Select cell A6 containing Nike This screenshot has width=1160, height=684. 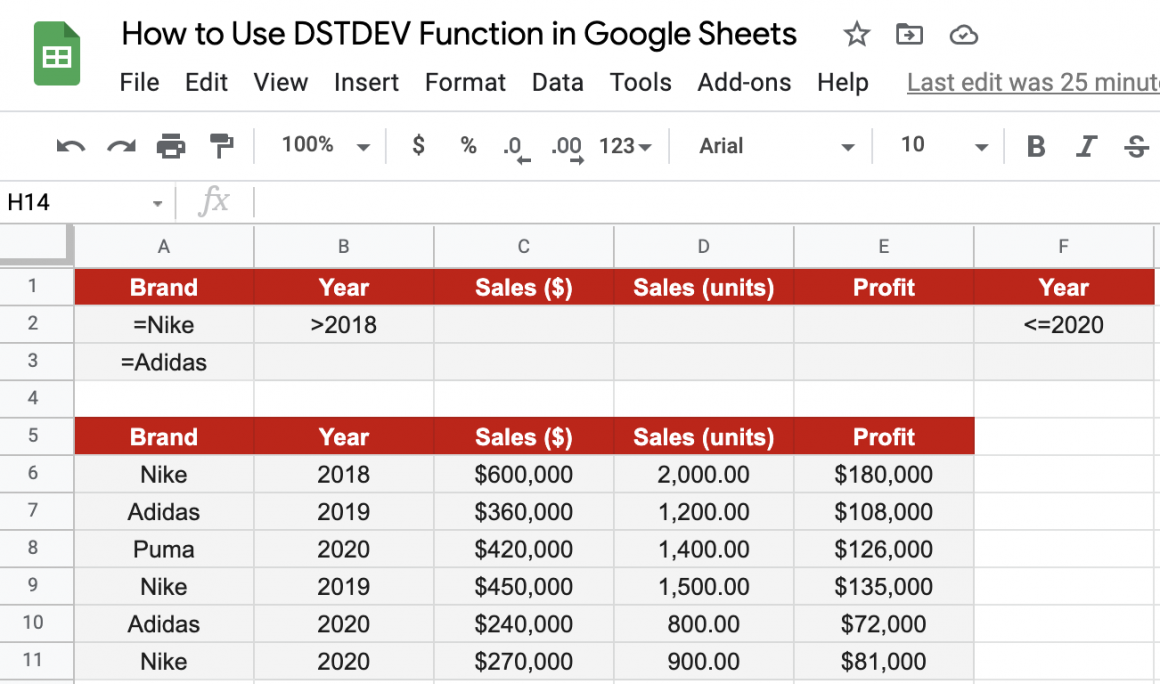click(x=163, y=474)
